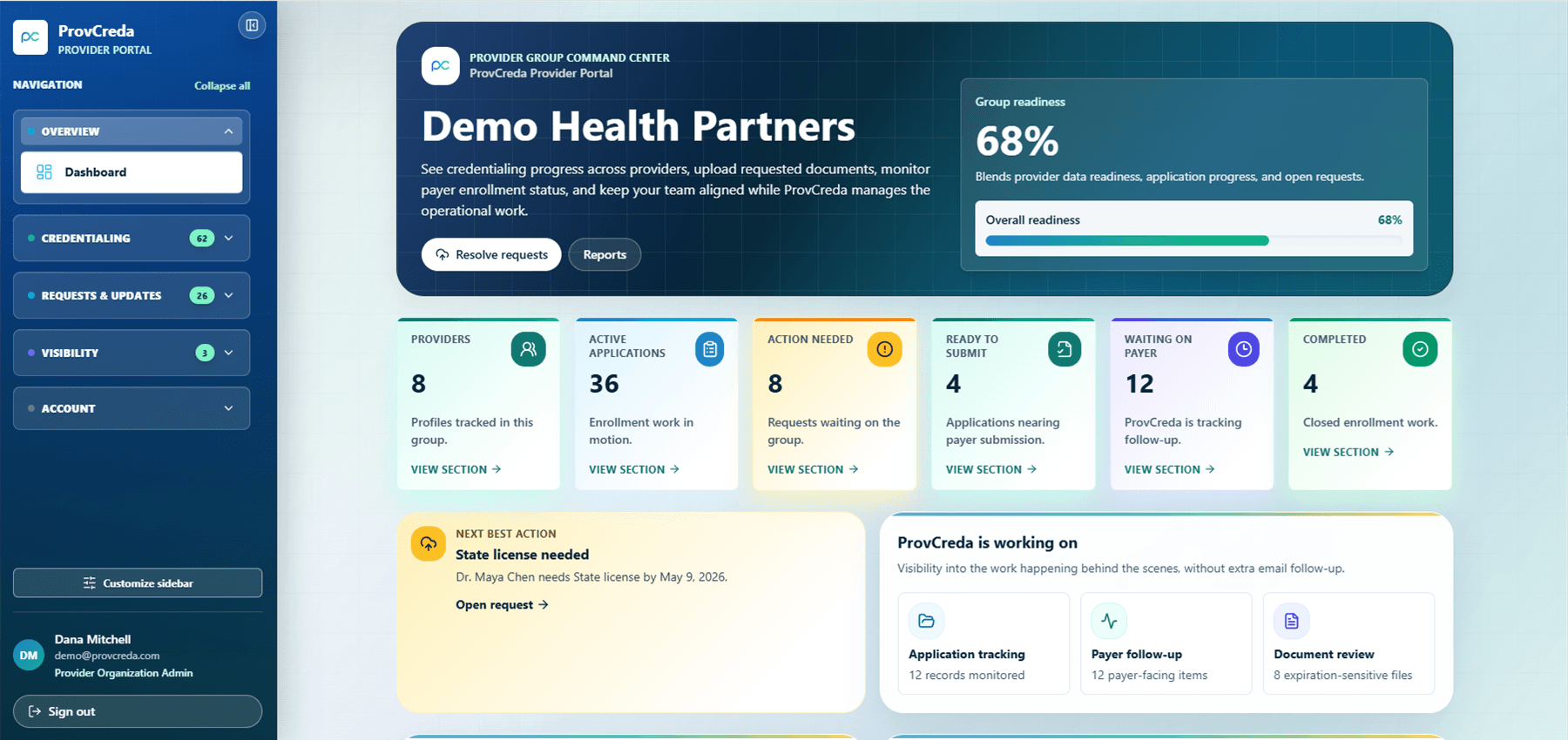Image resolution: width=1568 pixels, height=740 pixels.
Task: Select the Credentialing navigation label
Action: coord(85,239)
